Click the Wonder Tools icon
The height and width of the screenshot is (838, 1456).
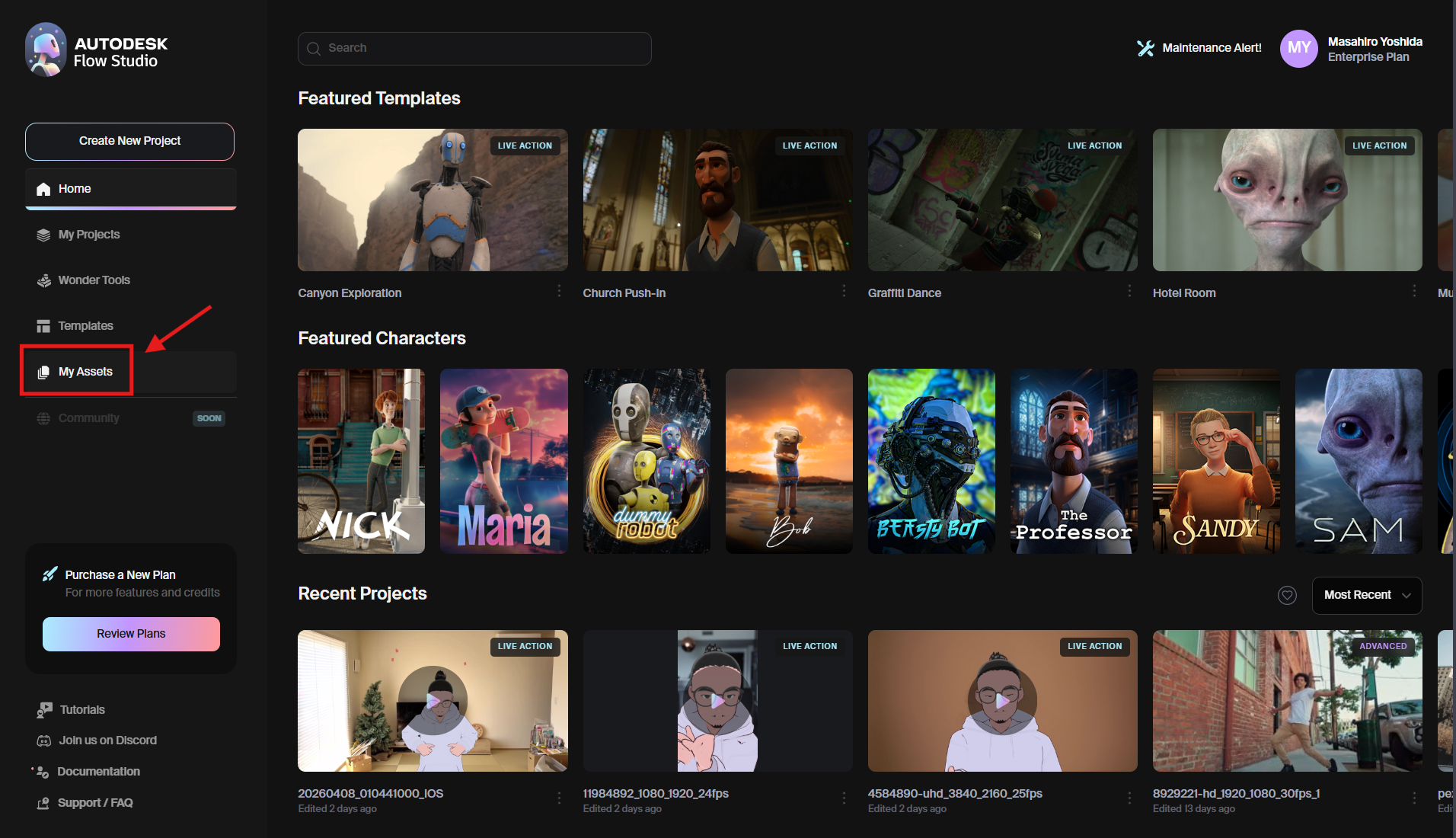44,280
